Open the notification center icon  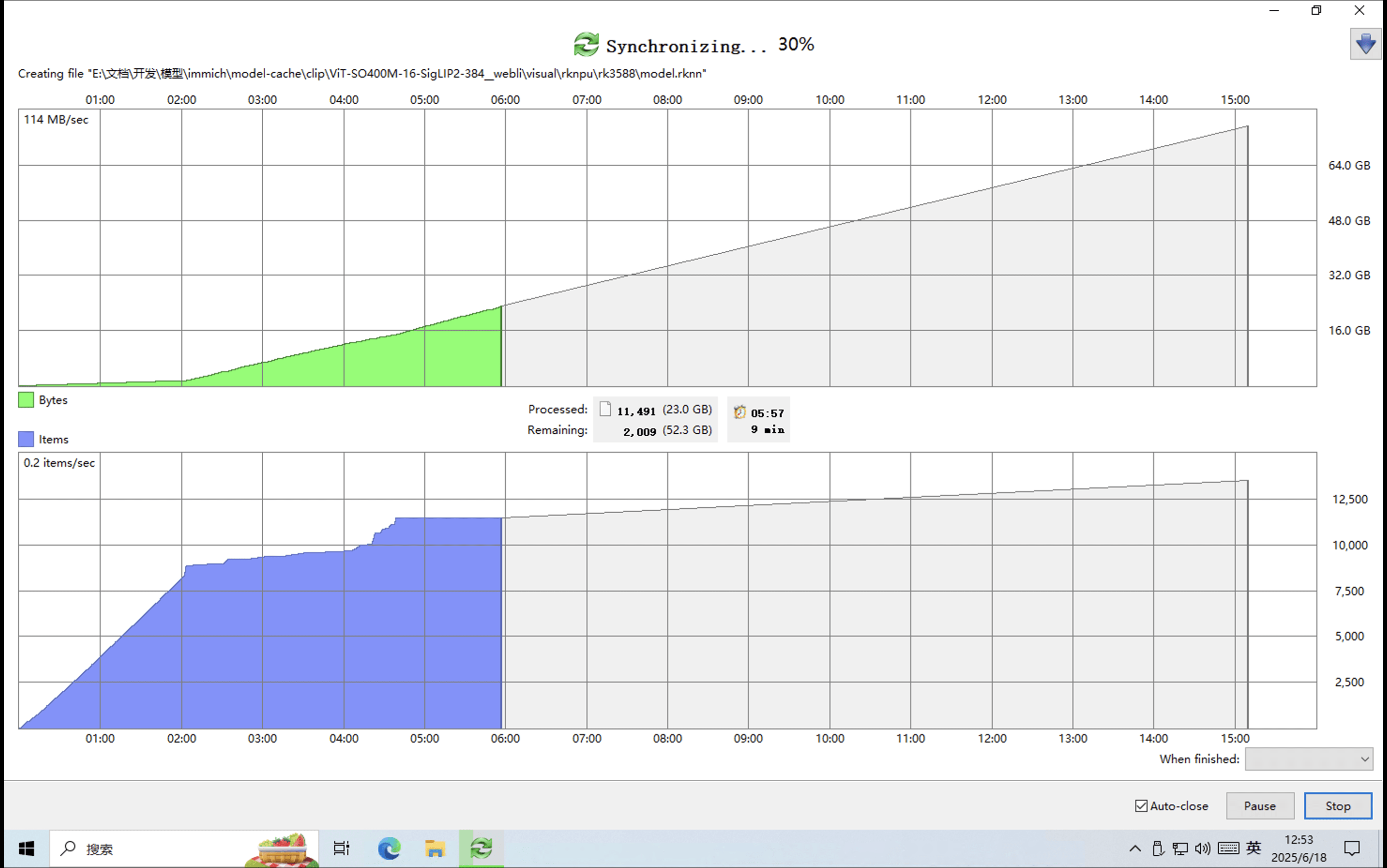pyautogui.click(x=1353, y=849)
